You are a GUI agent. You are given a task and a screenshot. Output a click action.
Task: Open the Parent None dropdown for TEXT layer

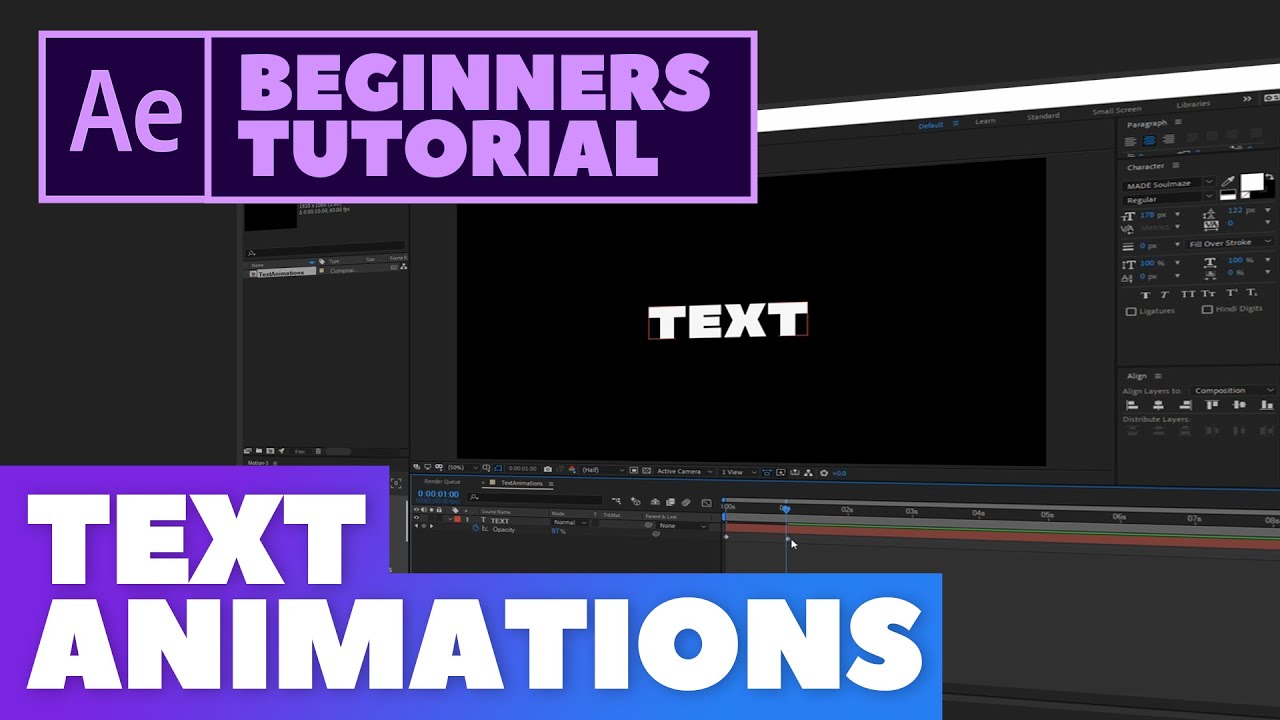[682, 526]
